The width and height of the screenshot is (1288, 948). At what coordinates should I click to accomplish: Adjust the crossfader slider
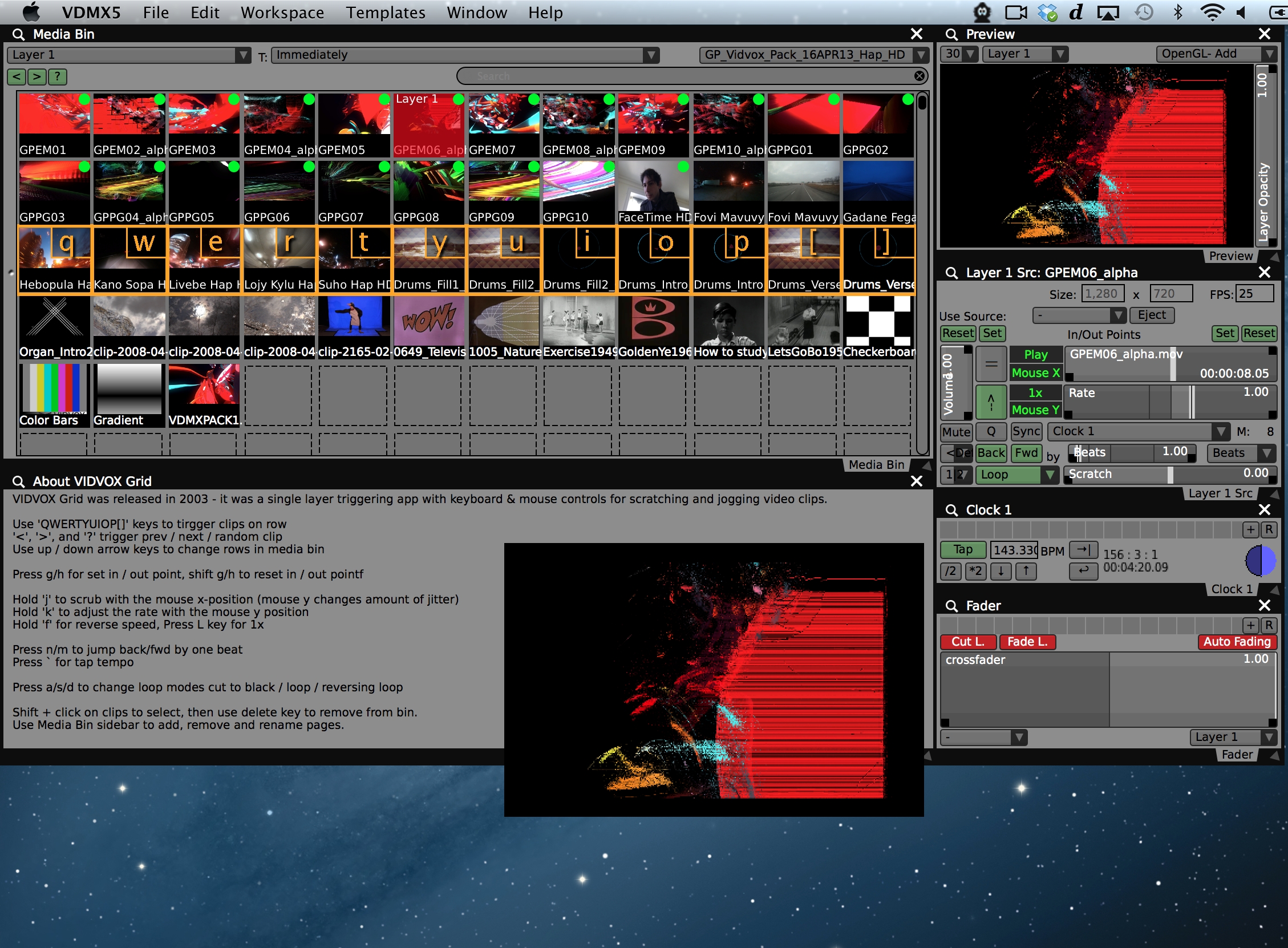pos(1108,689)
